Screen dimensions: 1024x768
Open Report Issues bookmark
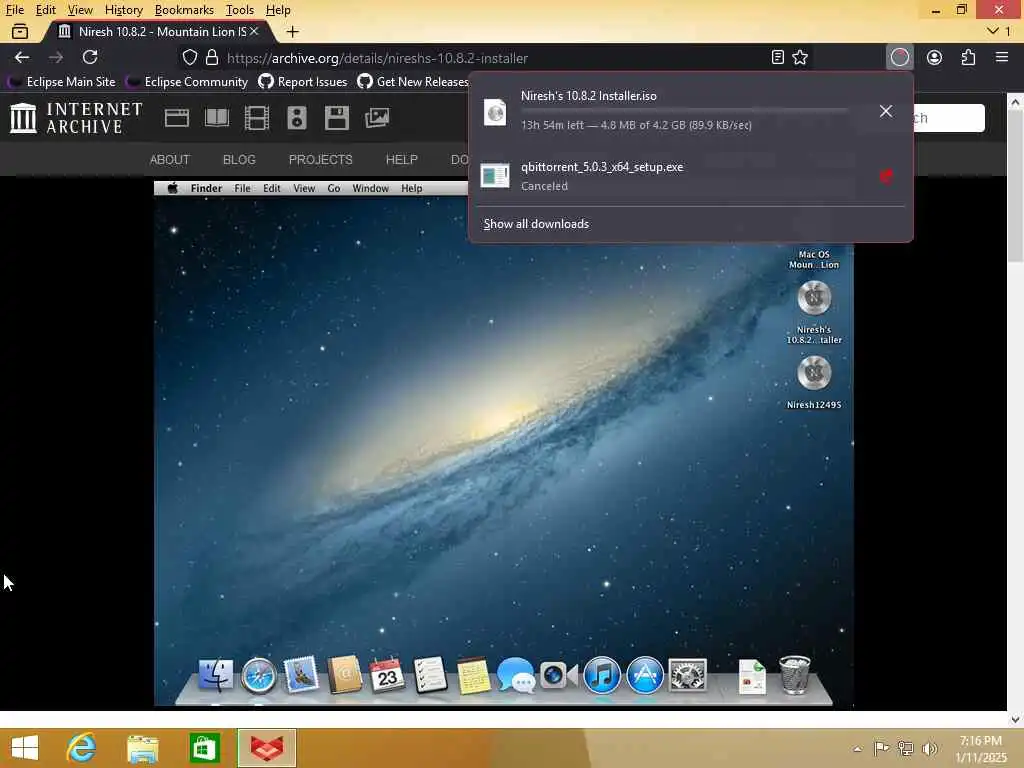click(x=302, y=82)
